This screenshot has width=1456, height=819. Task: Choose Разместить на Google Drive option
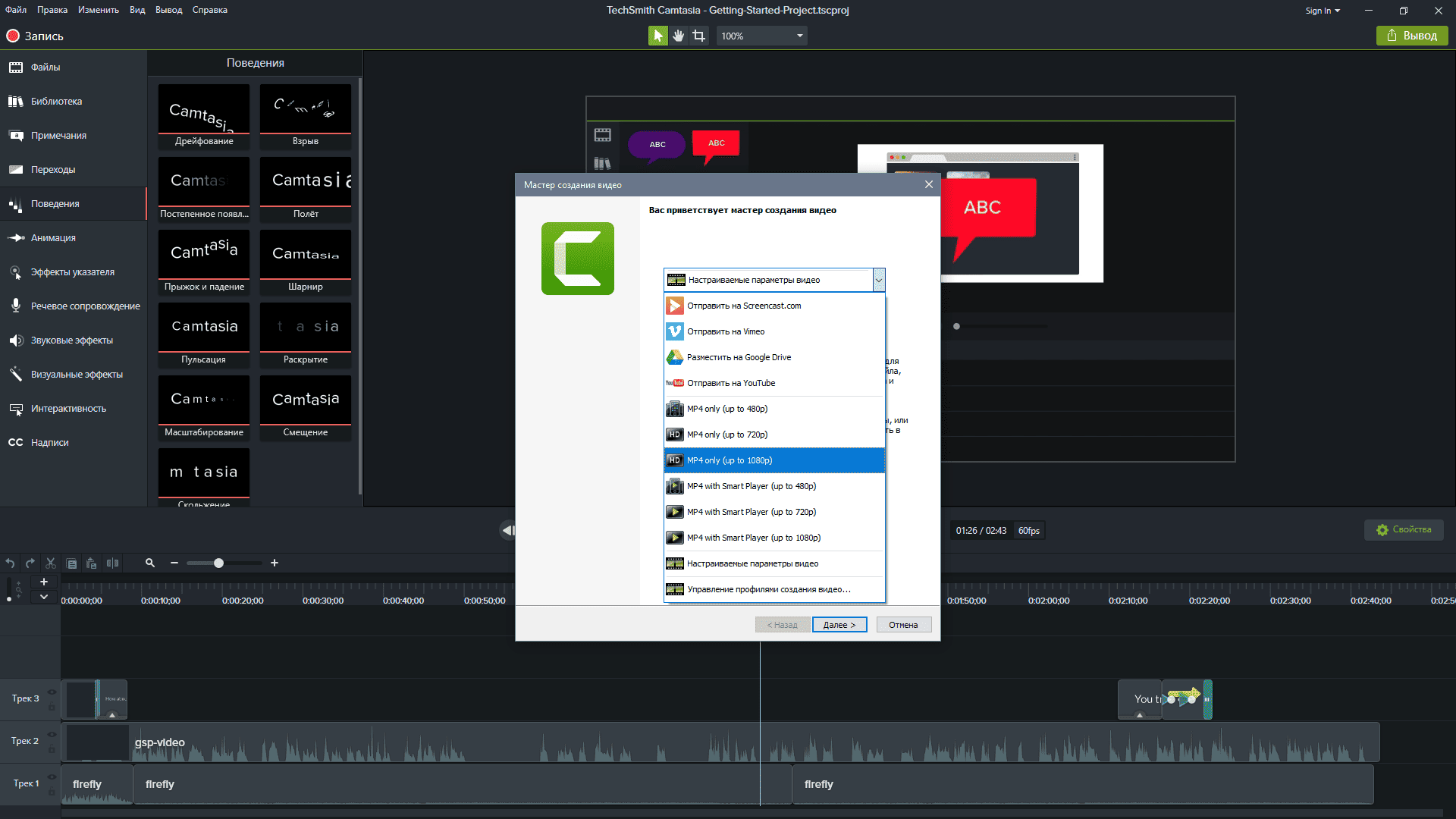[774, 357]
